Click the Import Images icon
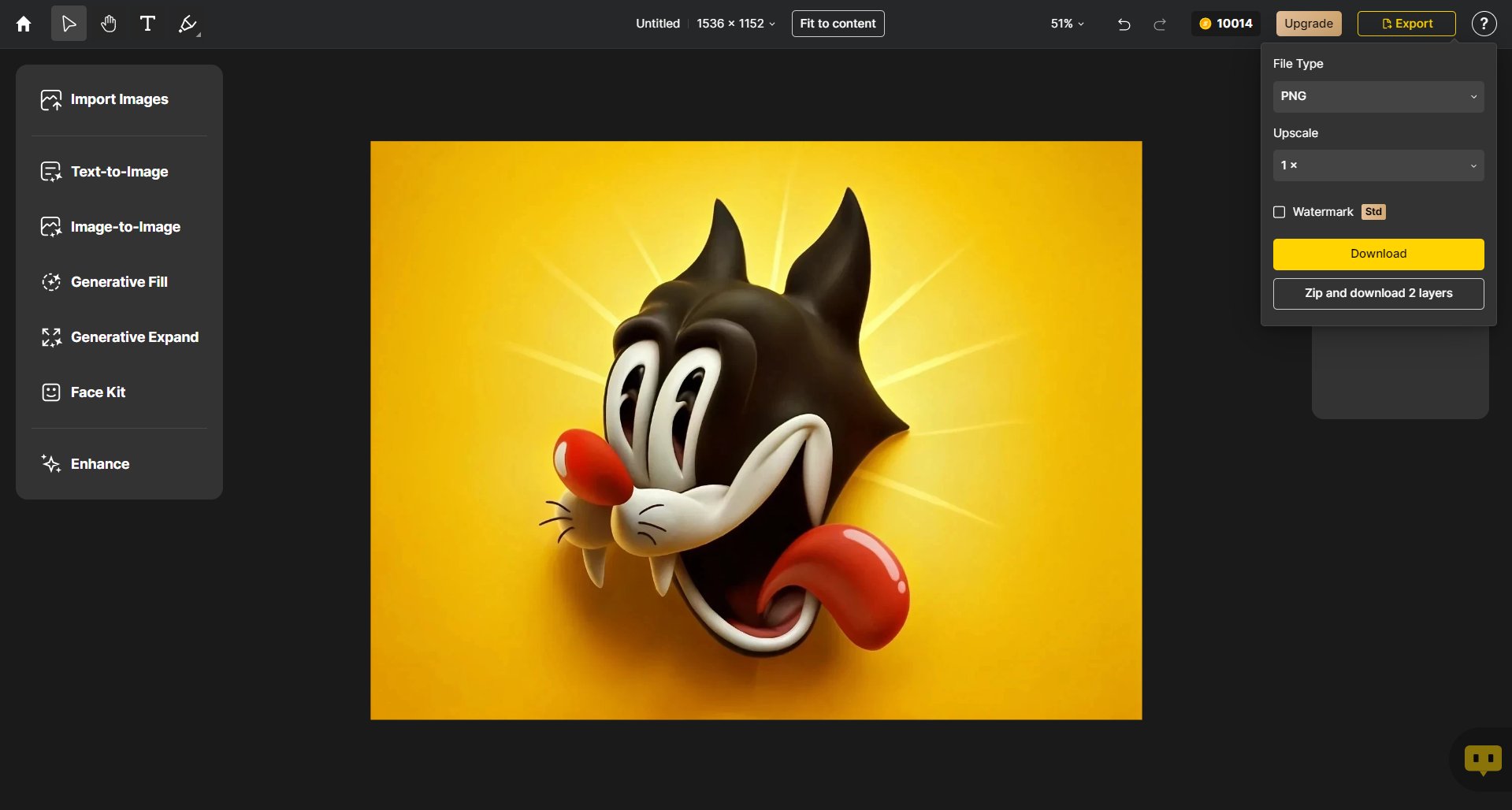Image resolution: width=1512 pixels, height=810 pixels. pyautogui.click(x=51, y=100)
